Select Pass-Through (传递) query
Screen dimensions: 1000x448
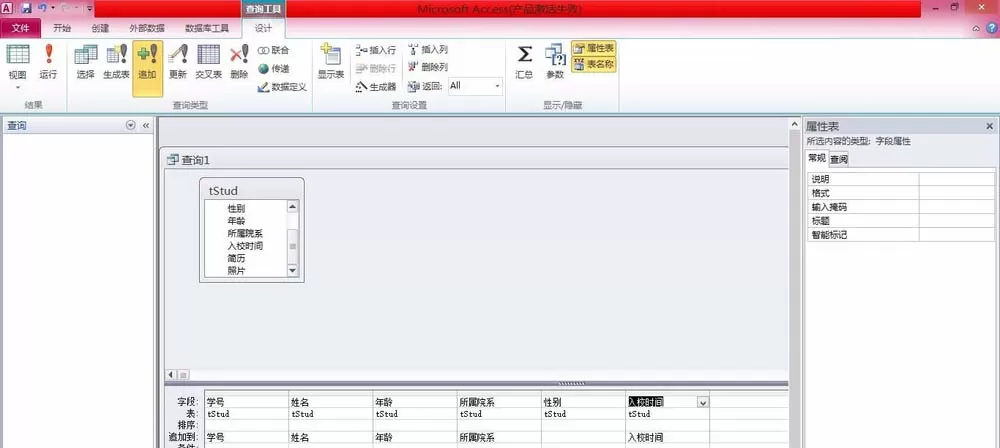(273, 68)
